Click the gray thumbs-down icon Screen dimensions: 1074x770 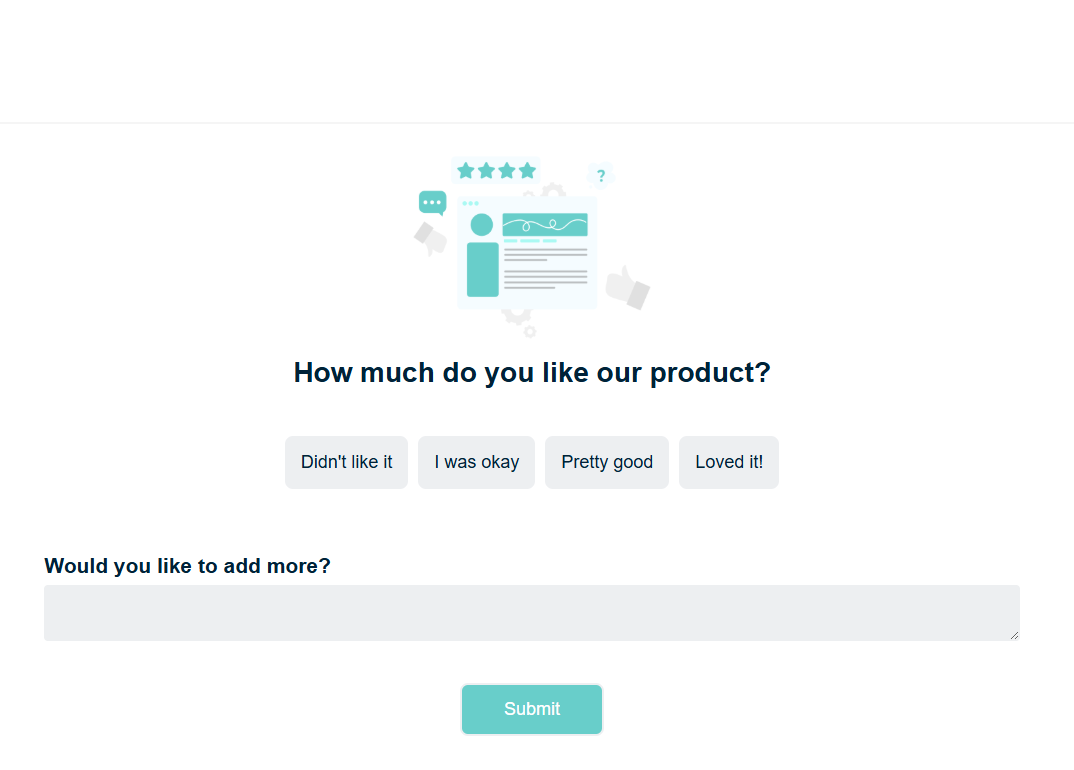tap(431, 239)
